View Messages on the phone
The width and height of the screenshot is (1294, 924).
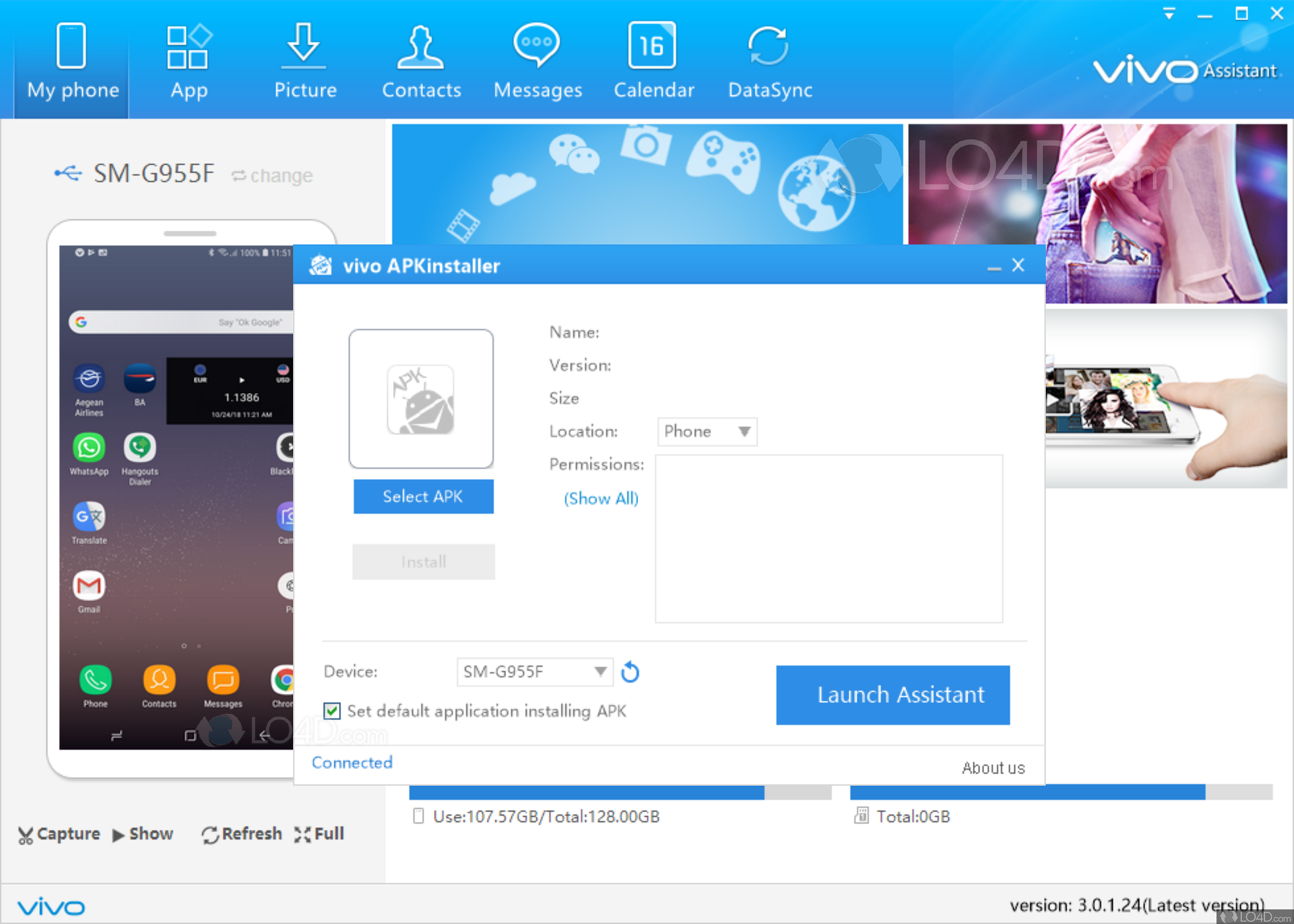[x=537, y=60]
